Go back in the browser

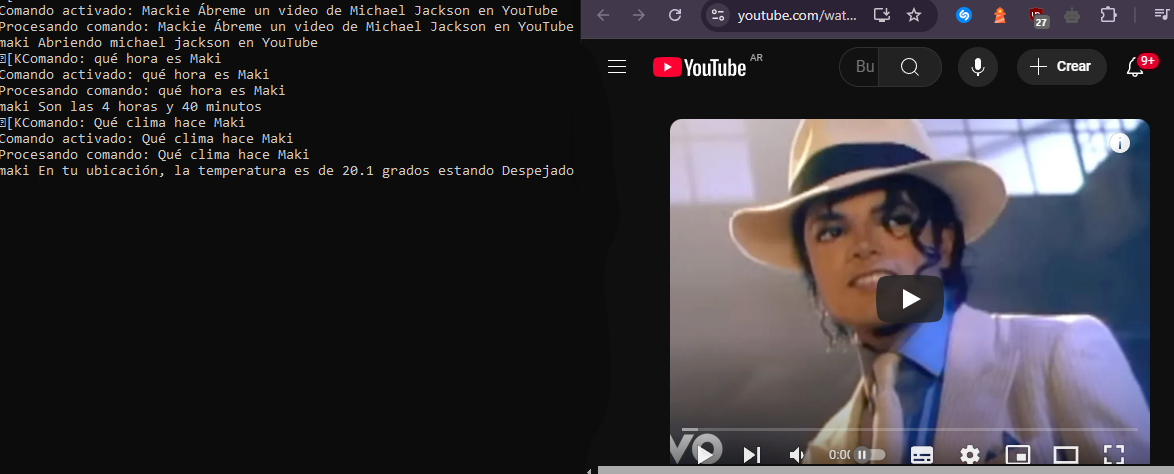(603, 15)
